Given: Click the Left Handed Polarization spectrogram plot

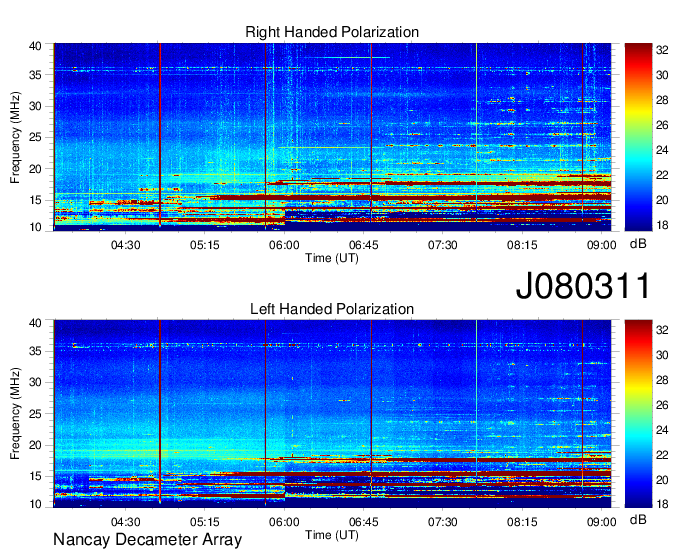Looking at the screenshot, I should (332, 414).
